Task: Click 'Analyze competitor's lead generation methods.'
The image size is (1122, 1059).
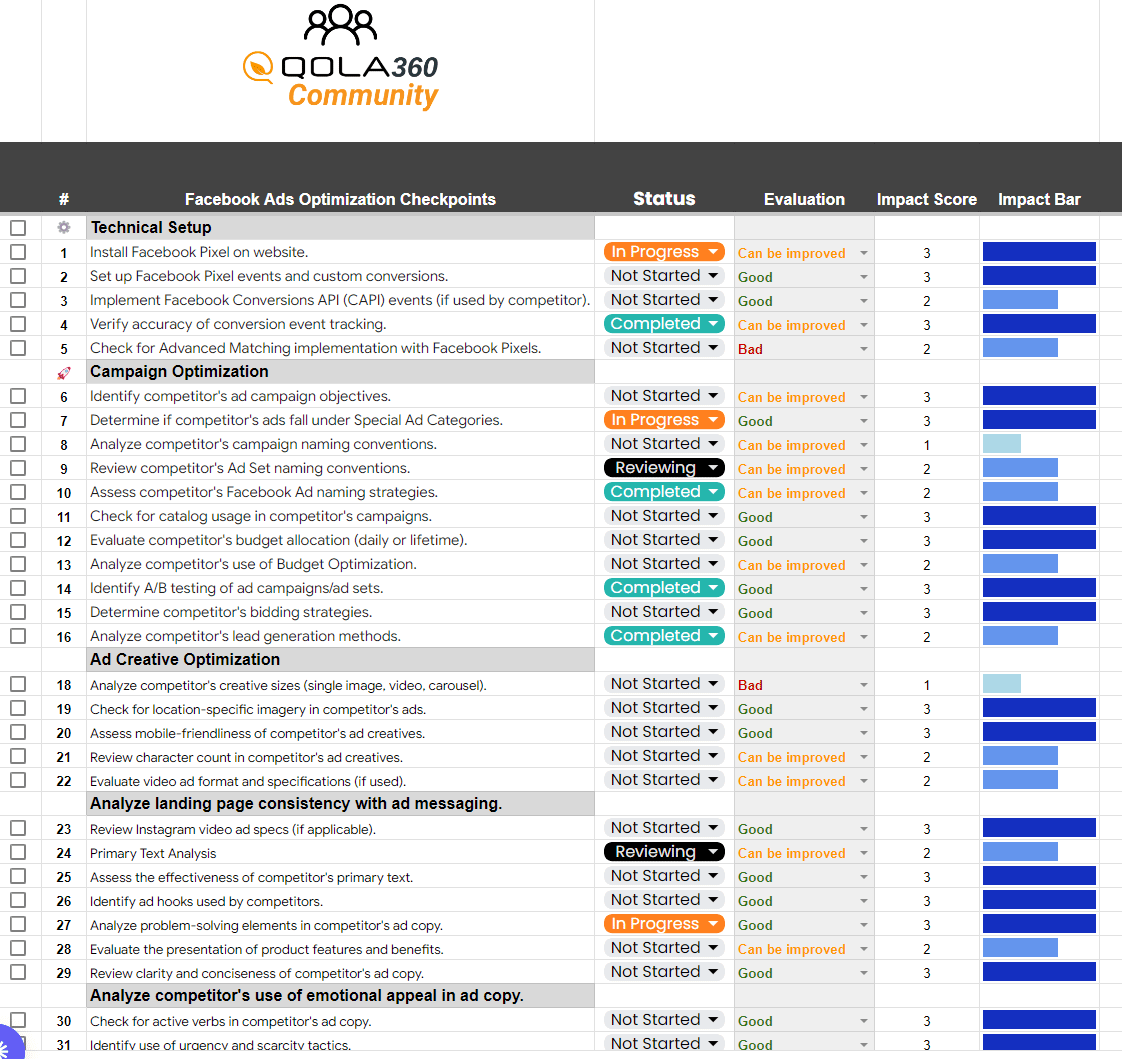Action: (341, 636)
